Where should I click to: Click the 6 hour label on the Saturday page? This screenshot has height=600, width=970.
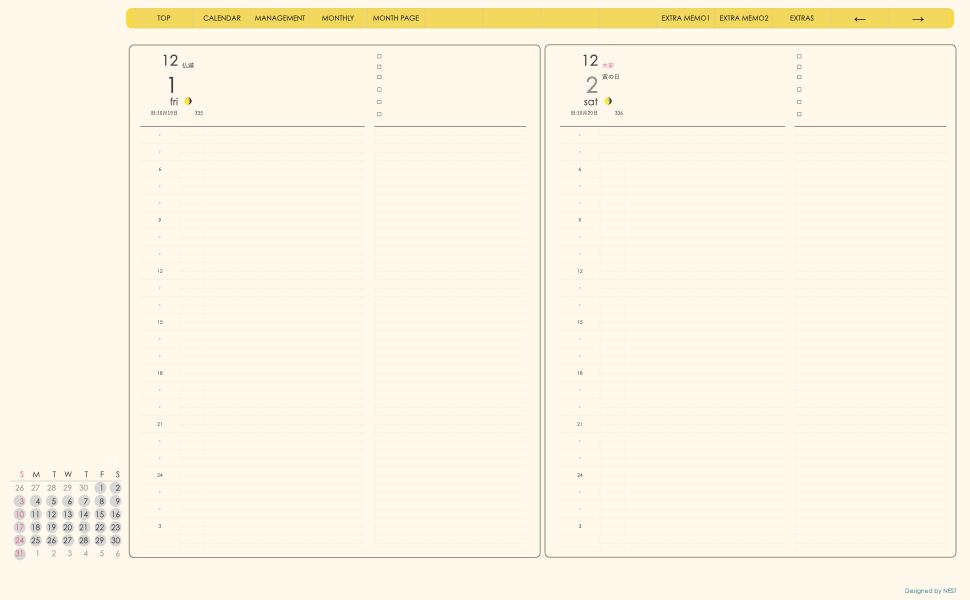580,169
